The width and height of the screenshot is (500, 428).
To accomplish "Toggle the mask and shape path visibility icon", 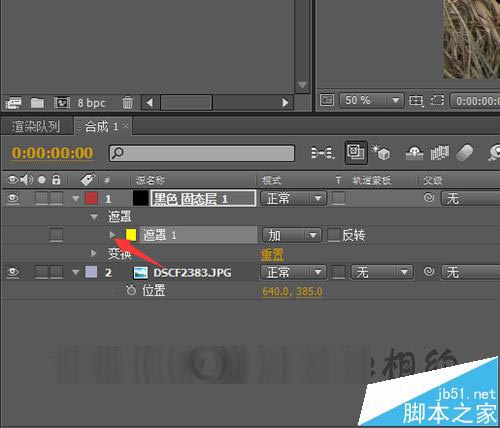I will [x=437, y=100].
